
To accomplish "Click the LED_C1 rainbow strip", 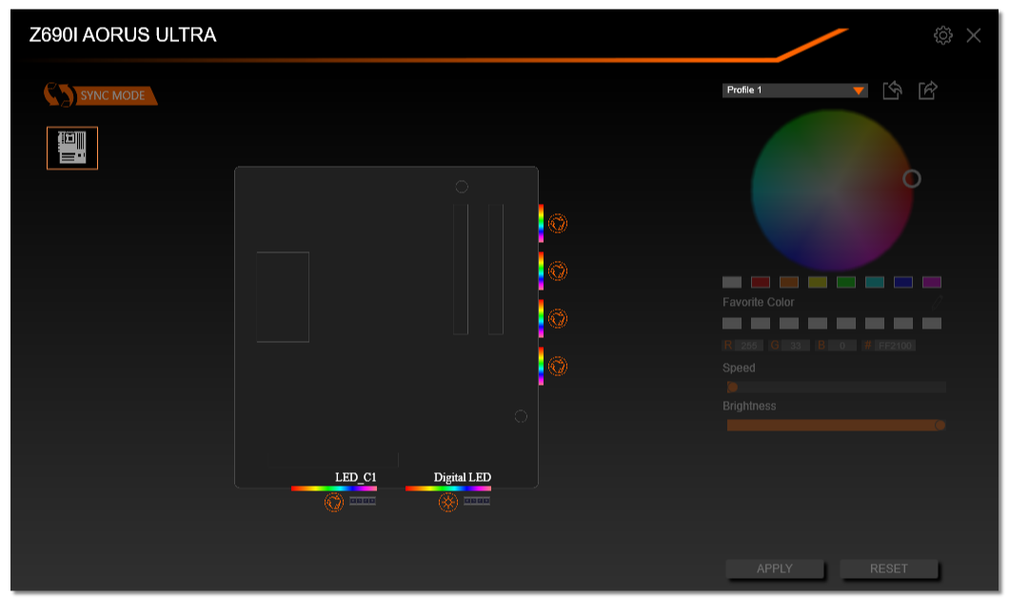I will coord(333,489).
